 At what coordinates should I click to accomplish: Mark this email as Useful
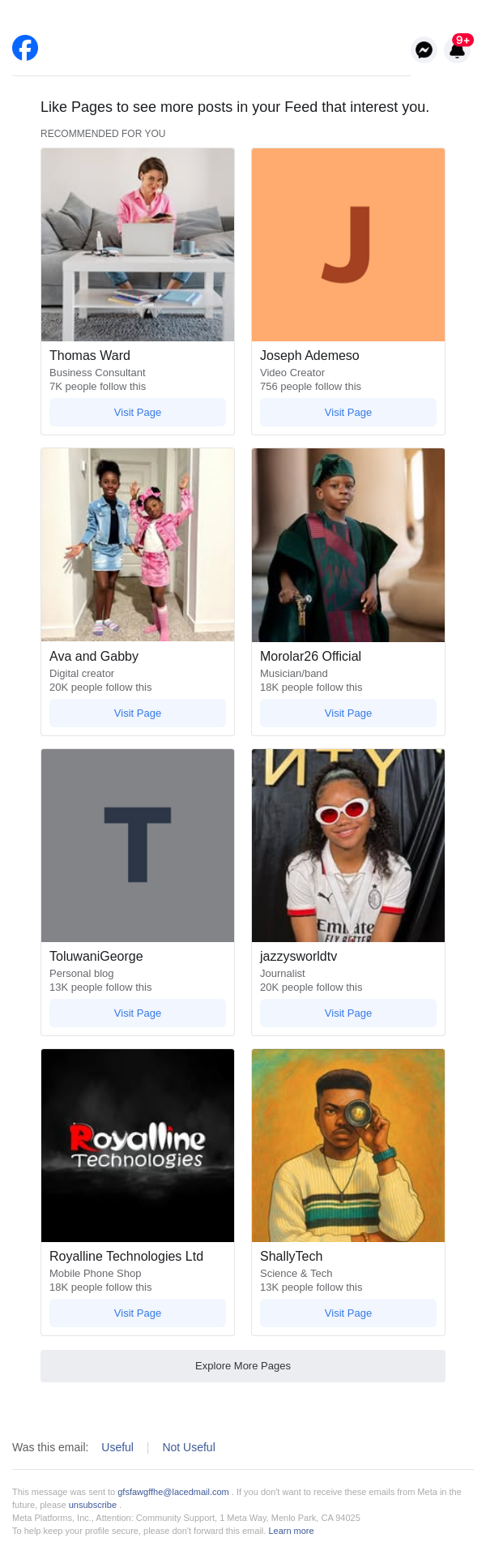coord(117,1447)
